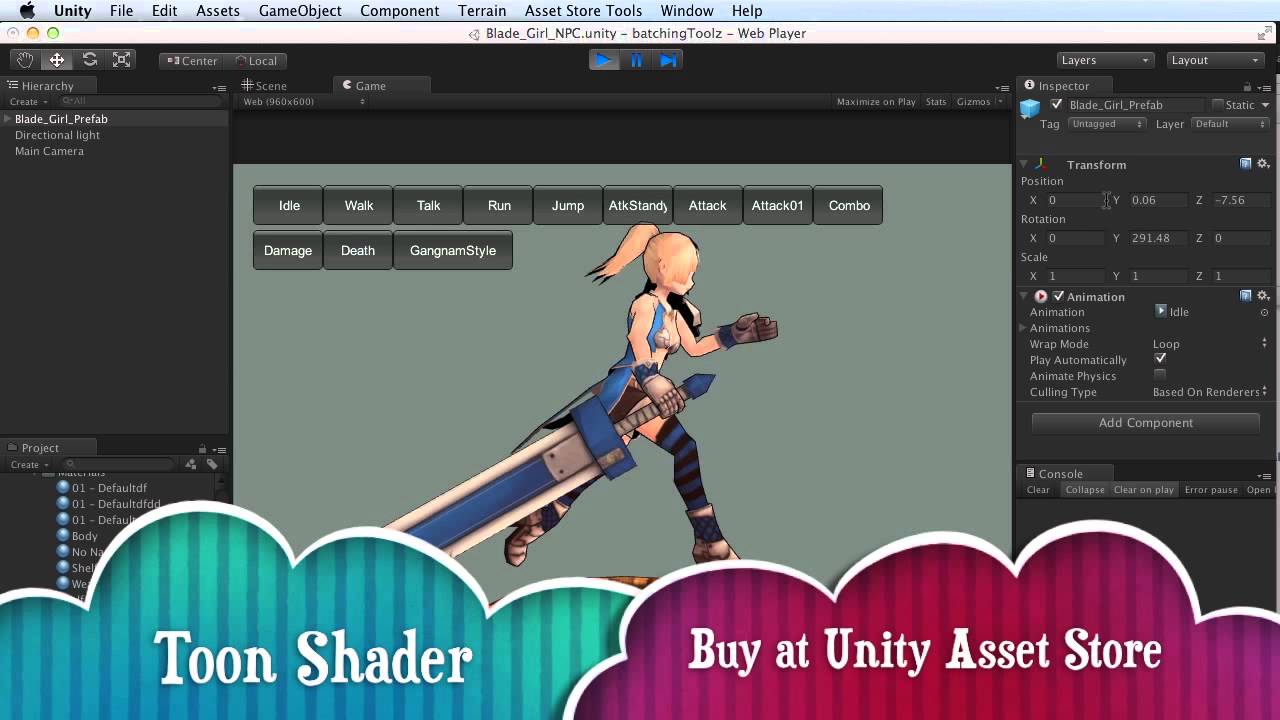
Task: Click Project search-by-type icon
Action: 191,464
